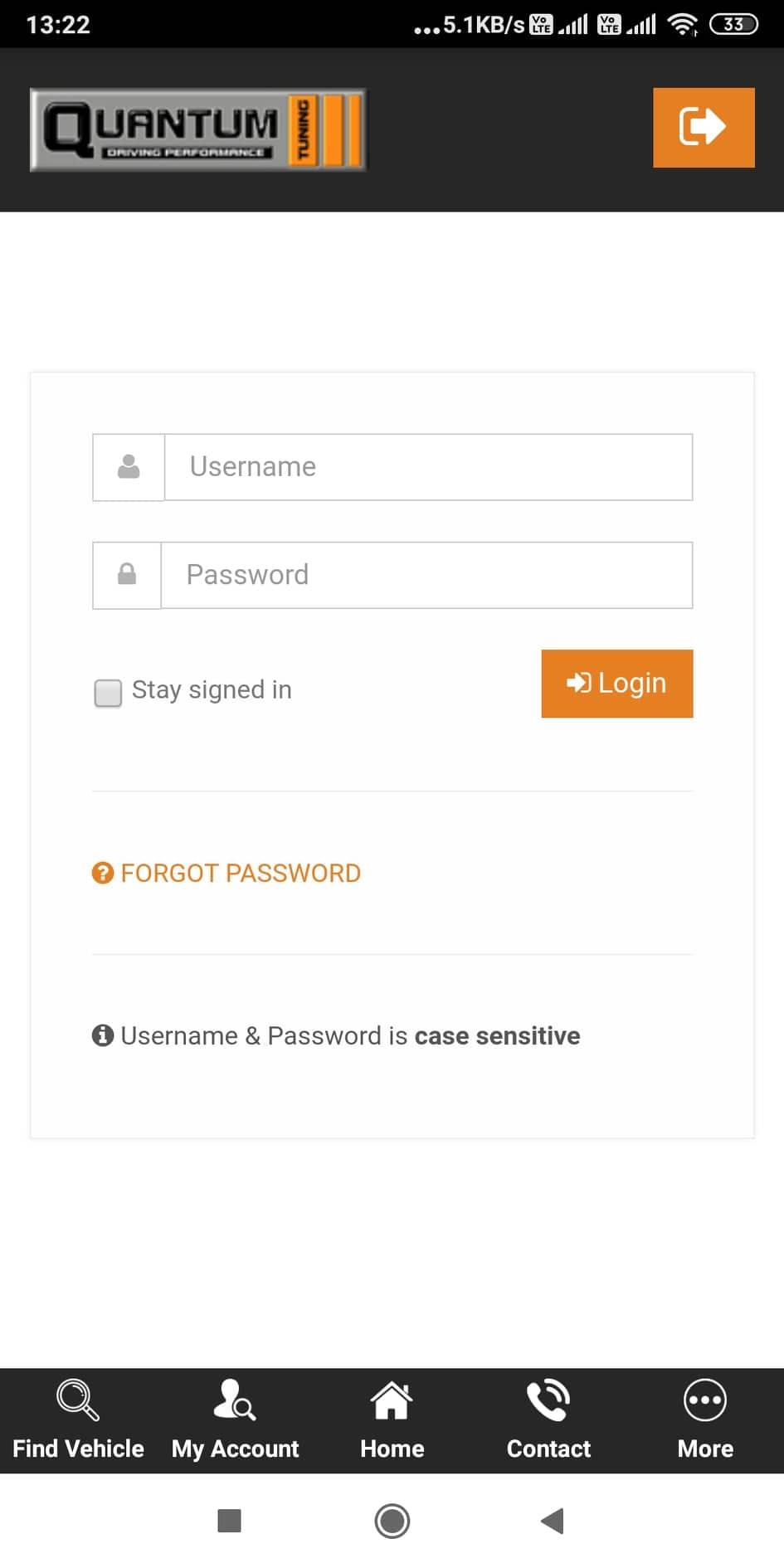Focus the Password input field
The height and width of the screenshot is (1568, 784).
click(426, 575)
